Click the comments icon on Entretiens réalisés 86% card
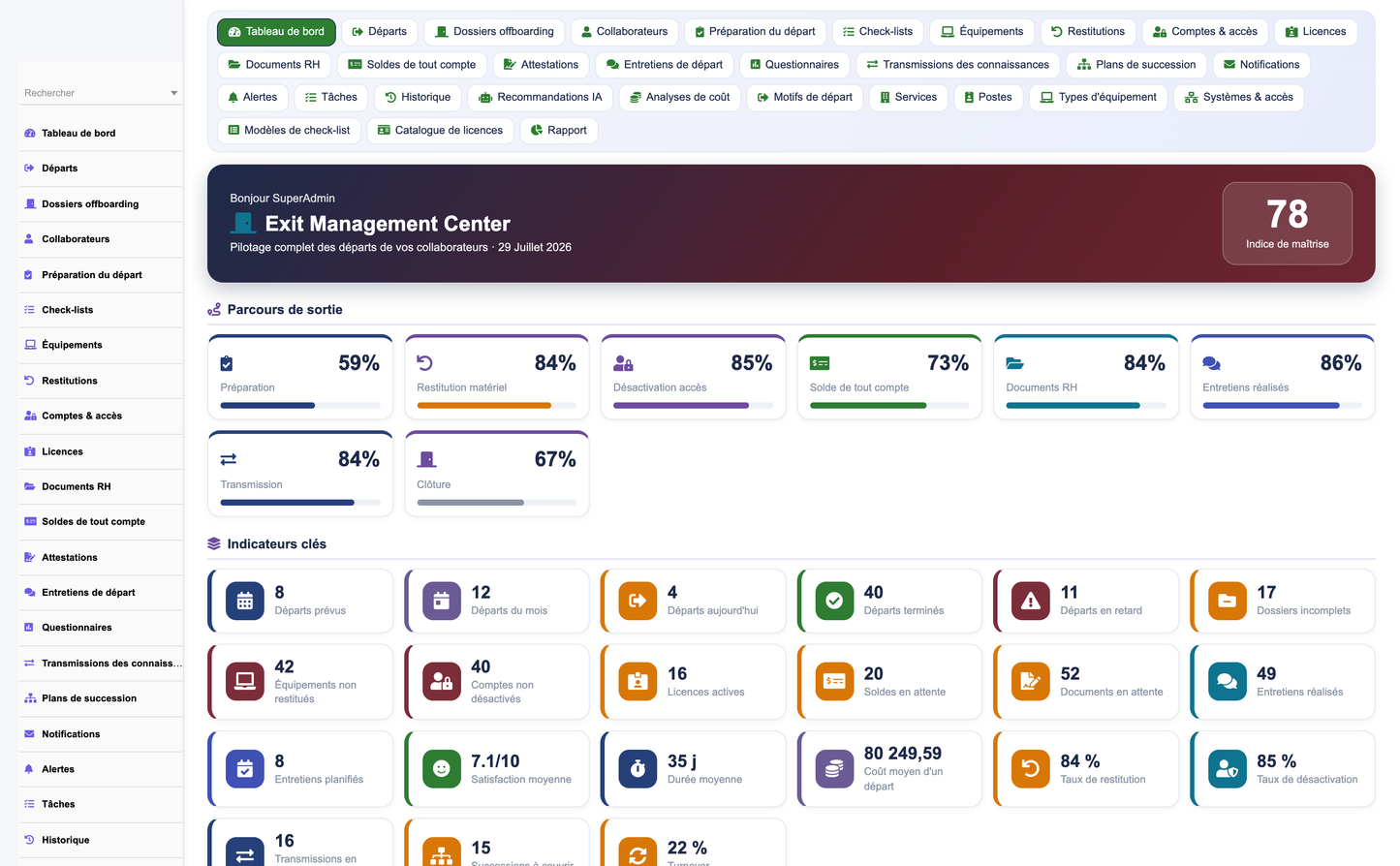This screenshot has width=1400, height=866. point(1211,363)
